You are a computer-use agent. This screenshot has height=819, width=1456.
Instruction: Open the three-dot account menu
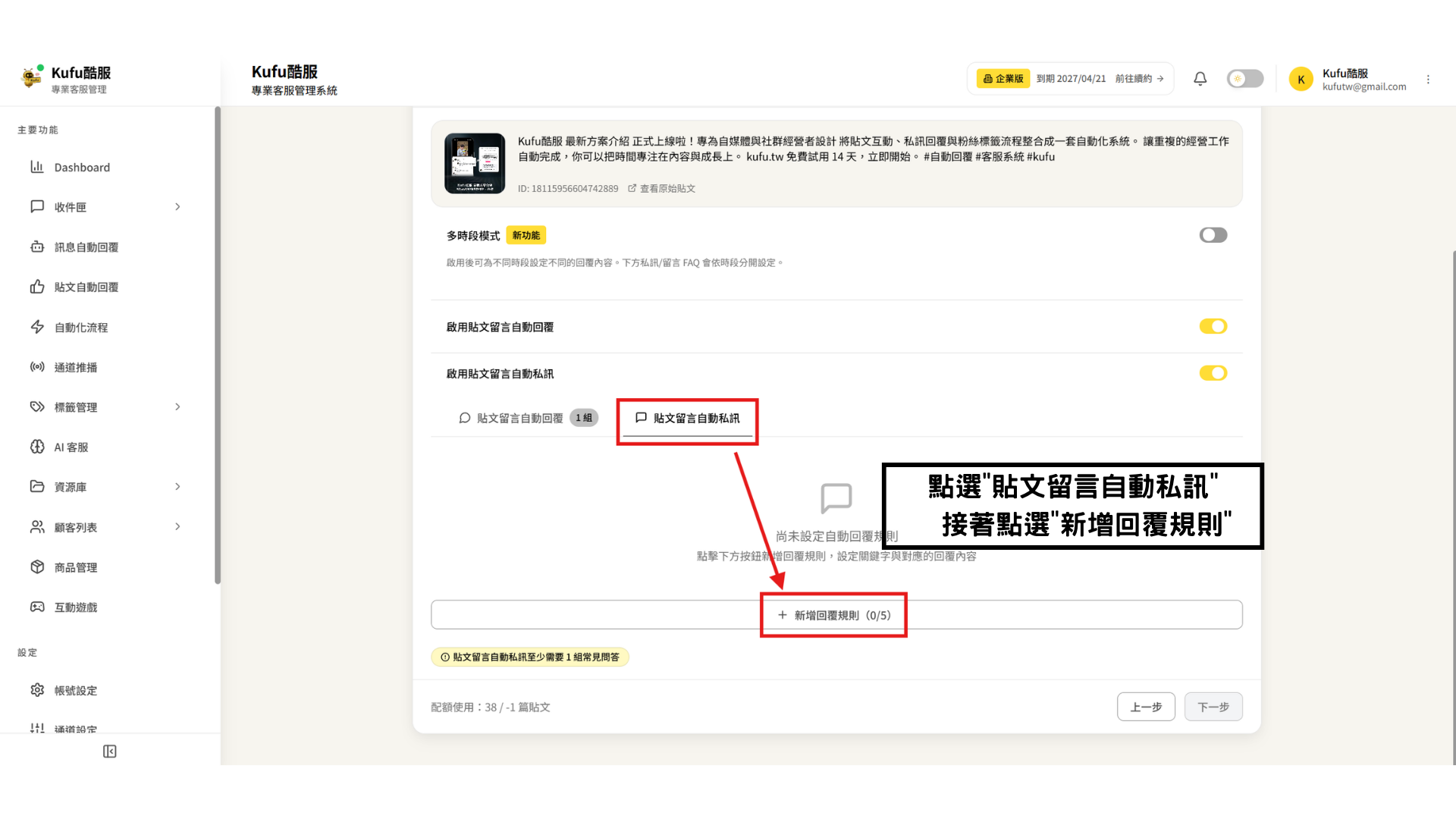point(1428,79)
